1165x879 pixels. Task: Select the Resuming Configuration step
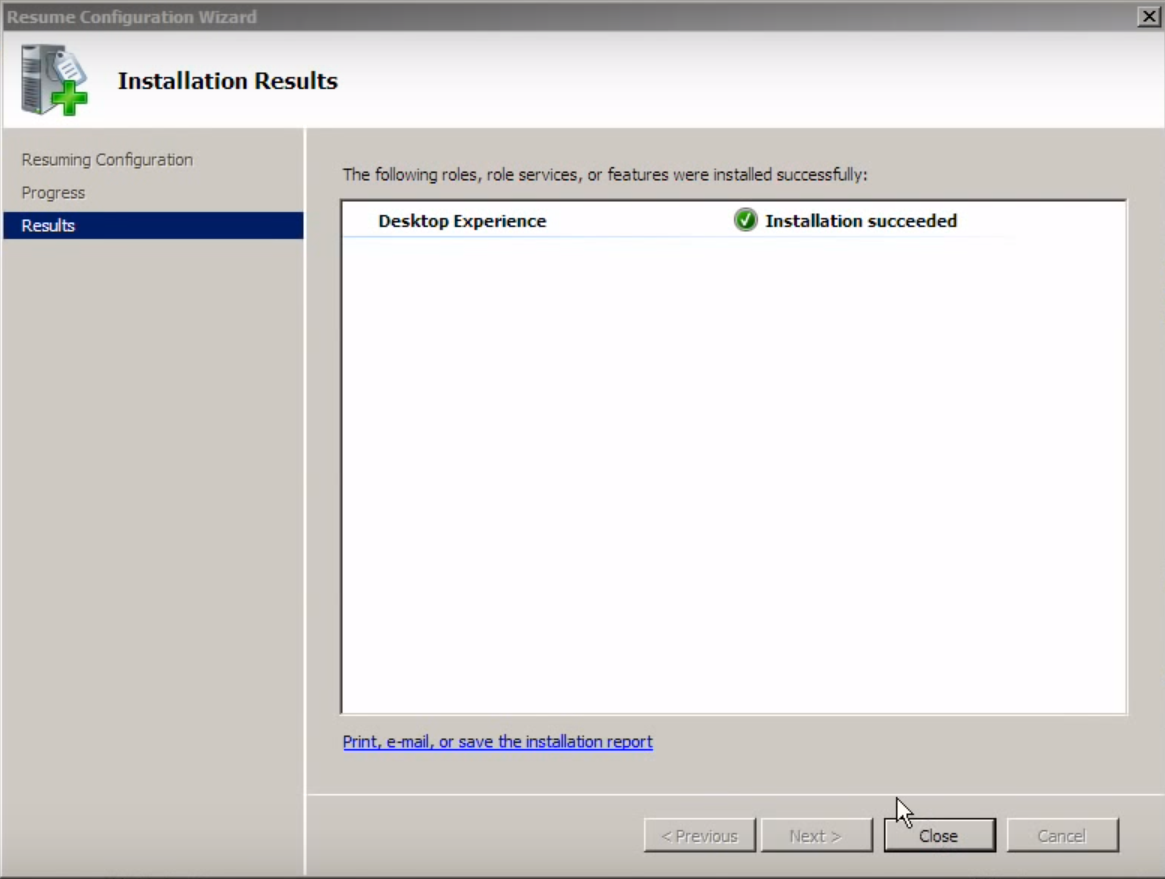tap(107, 160)
